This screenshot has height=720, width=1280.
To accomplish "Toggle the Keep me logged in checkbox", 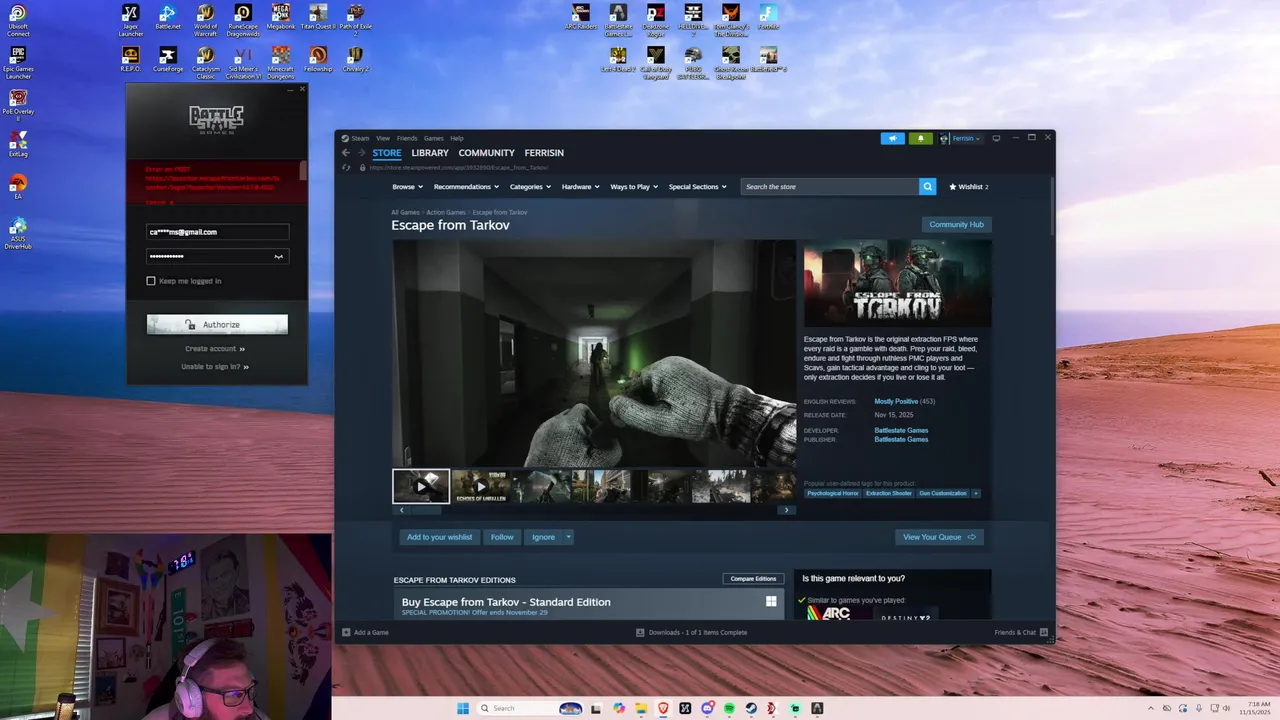I will pyautogui.click(x=151, y=281).
